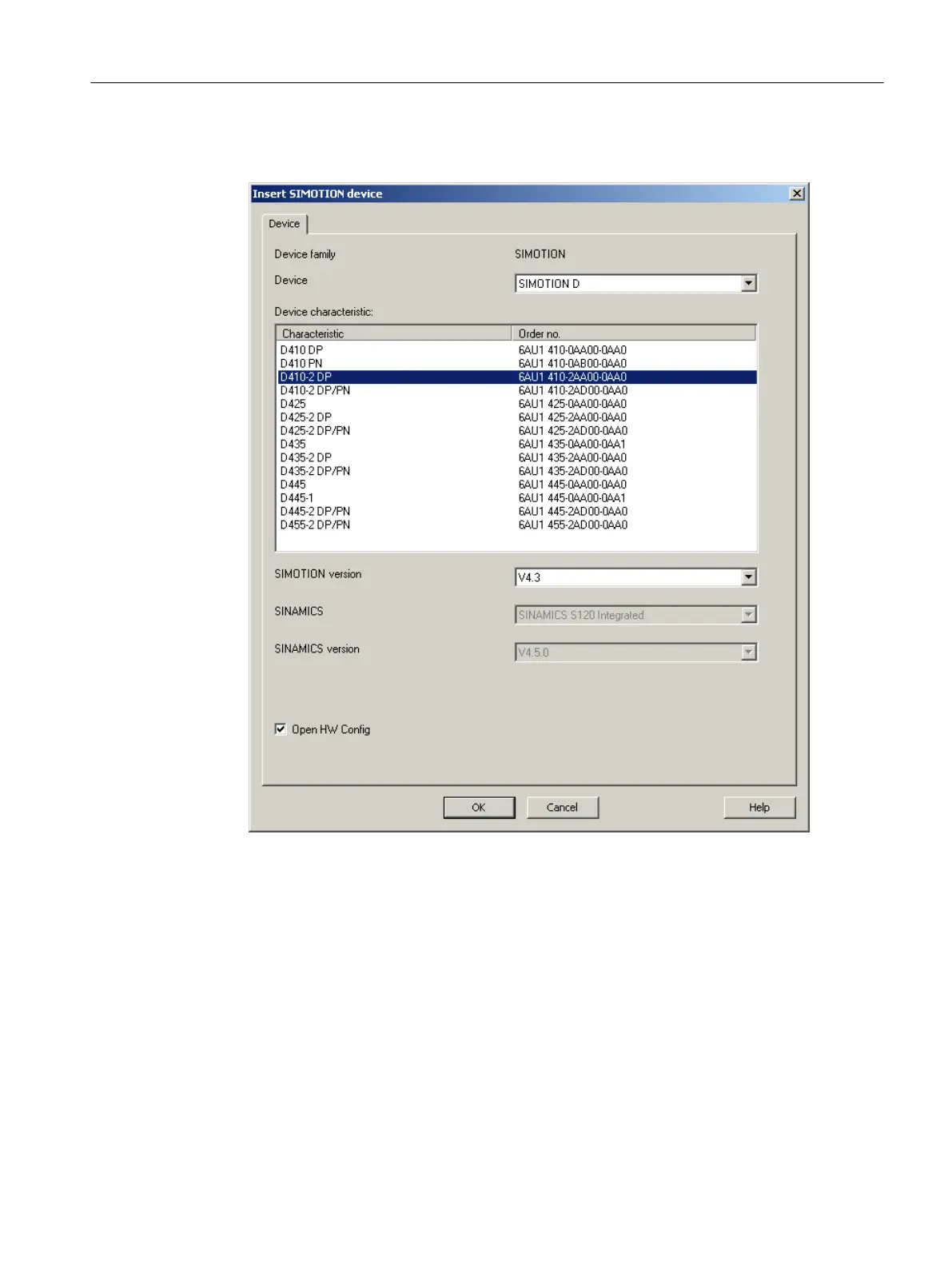Toggle the Open HW Config checkbox

281,728
